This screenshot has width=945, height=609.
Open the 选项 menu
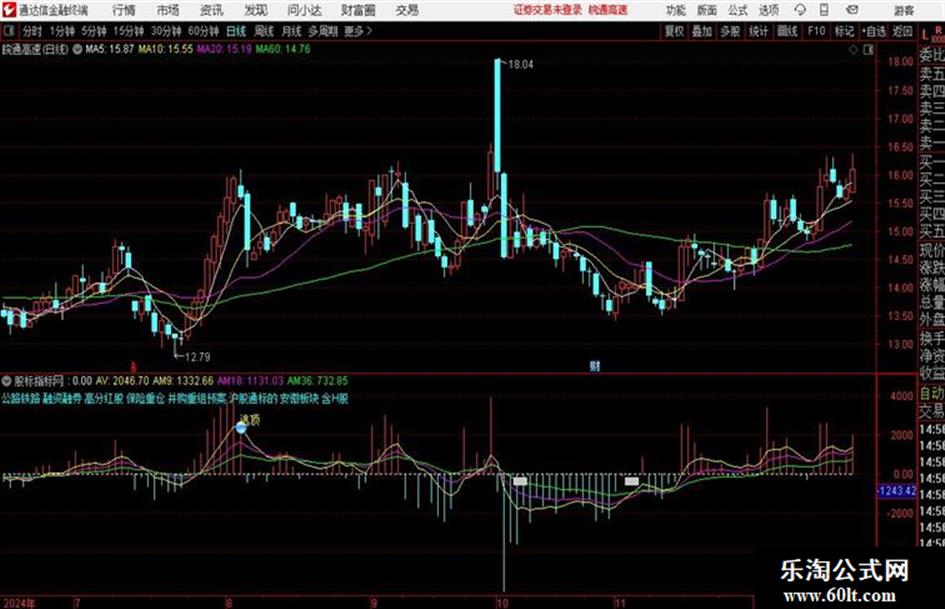pyautogui.click(x=769, y=10)
